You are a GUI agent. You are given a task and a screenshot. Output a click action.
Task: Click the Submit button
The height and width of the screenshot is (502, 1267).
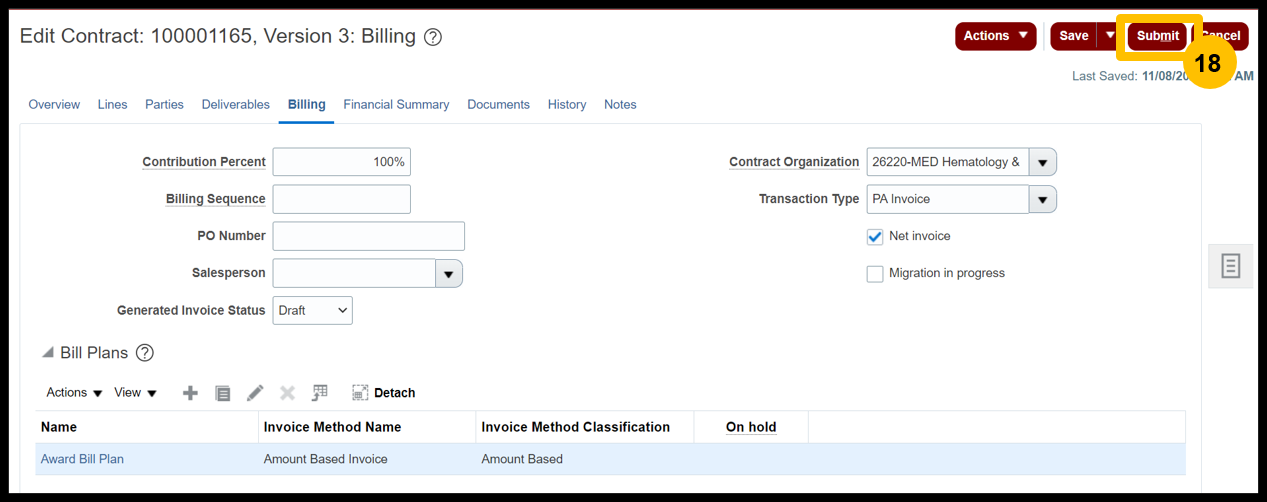tap(1158, 36)
